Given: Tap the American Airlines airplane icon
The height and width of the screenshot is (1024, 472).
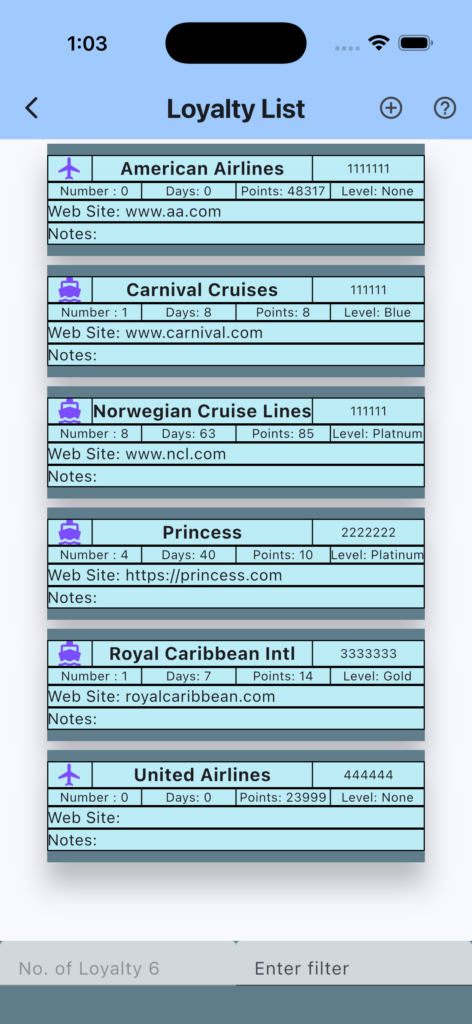Looking at the screenshot, I should [69, 168].
